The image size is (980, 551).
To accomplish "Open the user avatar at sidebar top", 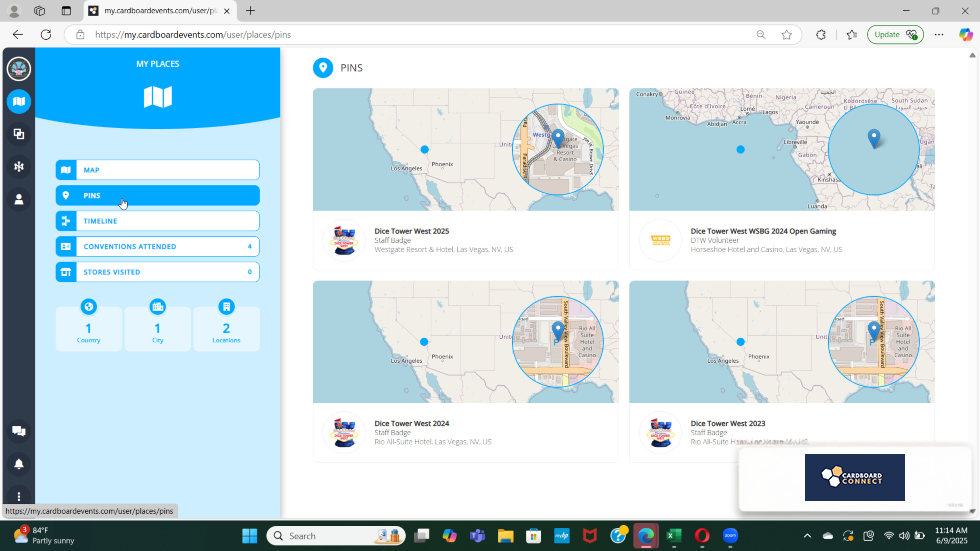I will (x=18, y=69).
